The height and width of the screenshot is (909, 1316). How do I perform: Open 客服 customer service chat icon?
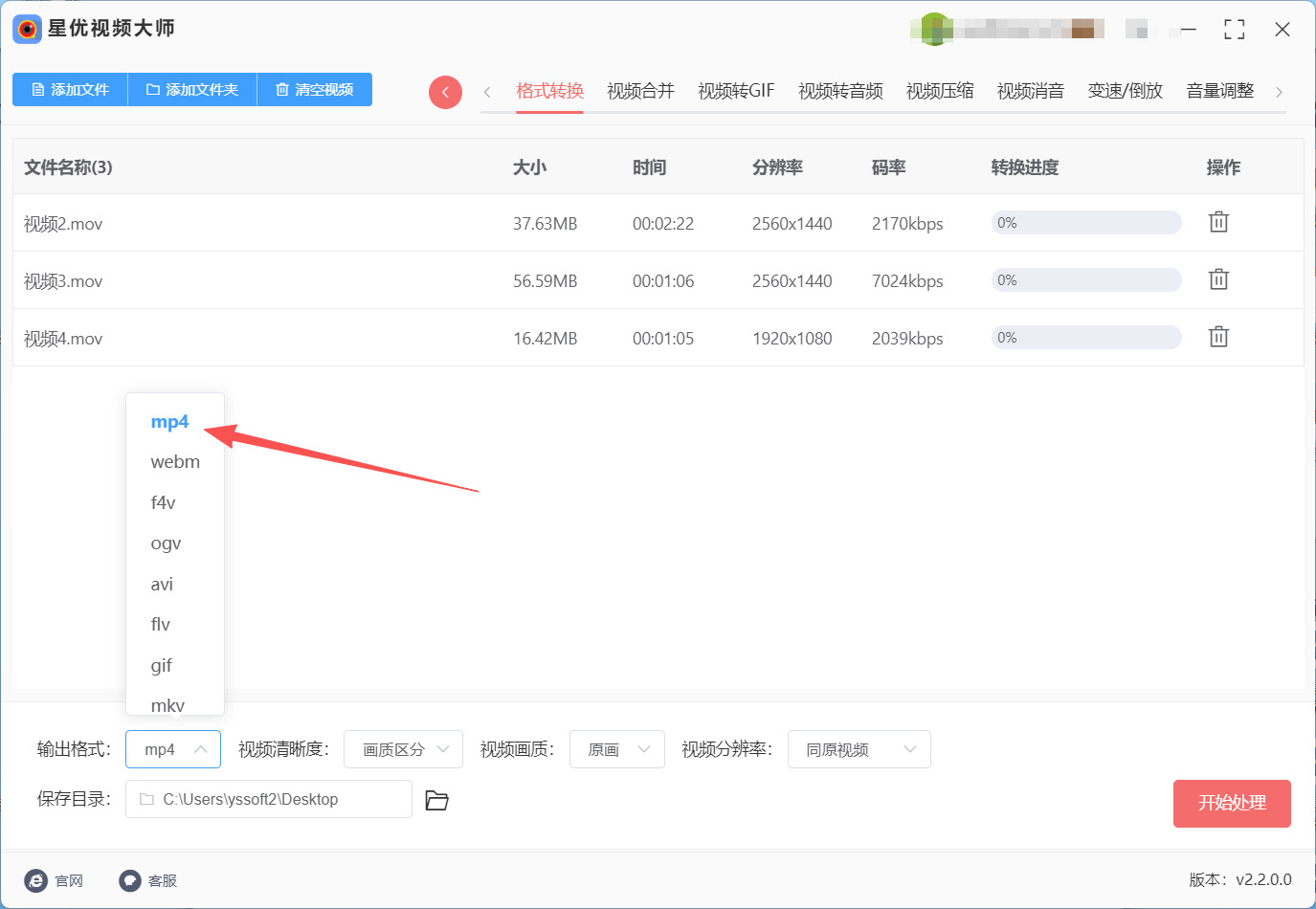click(130, 880)
